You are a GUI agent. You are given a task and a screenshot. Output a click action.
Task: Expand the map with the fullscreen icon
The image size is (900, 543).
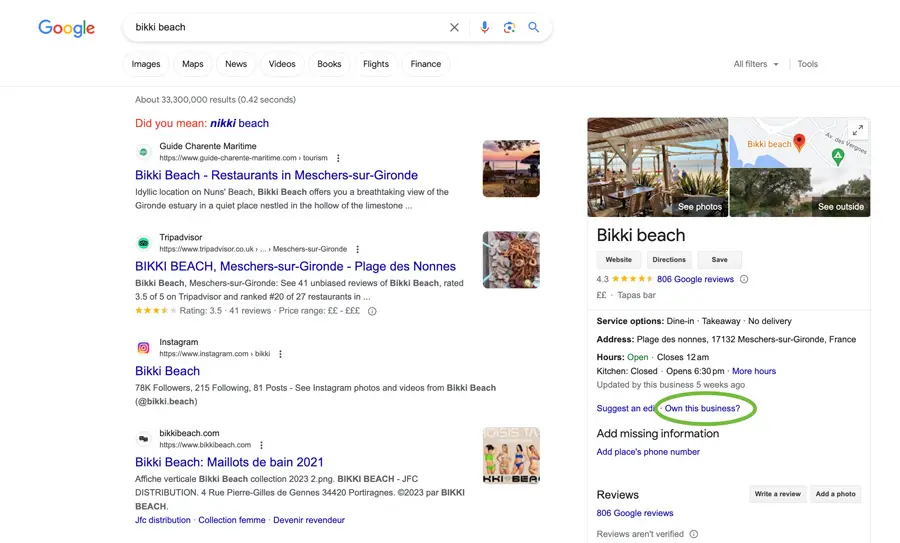(x=856, y=130)
